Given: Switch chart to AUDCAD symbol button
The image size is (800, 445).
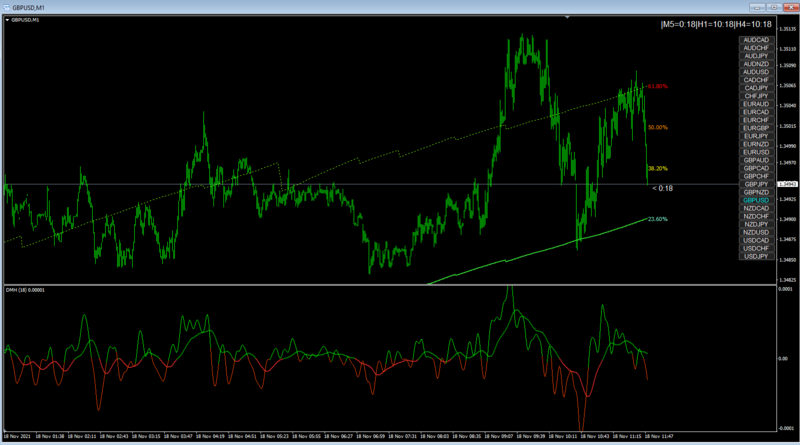Looking at the screenshot, I should point(756,40).
